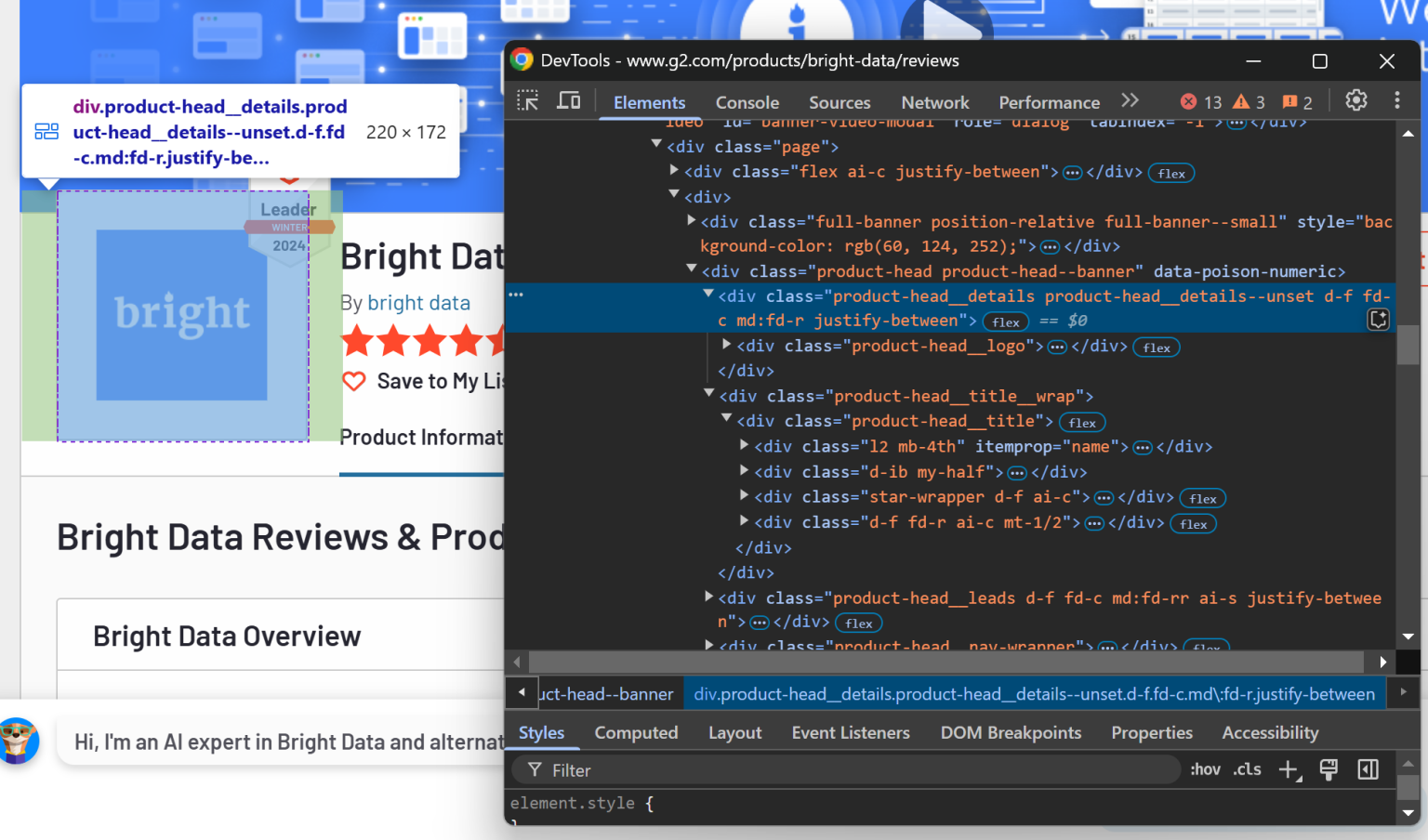Screen dimensions: 1428x840
Task: Open the rendering emulations paintbrush icon
Action: click(1329, 769)
